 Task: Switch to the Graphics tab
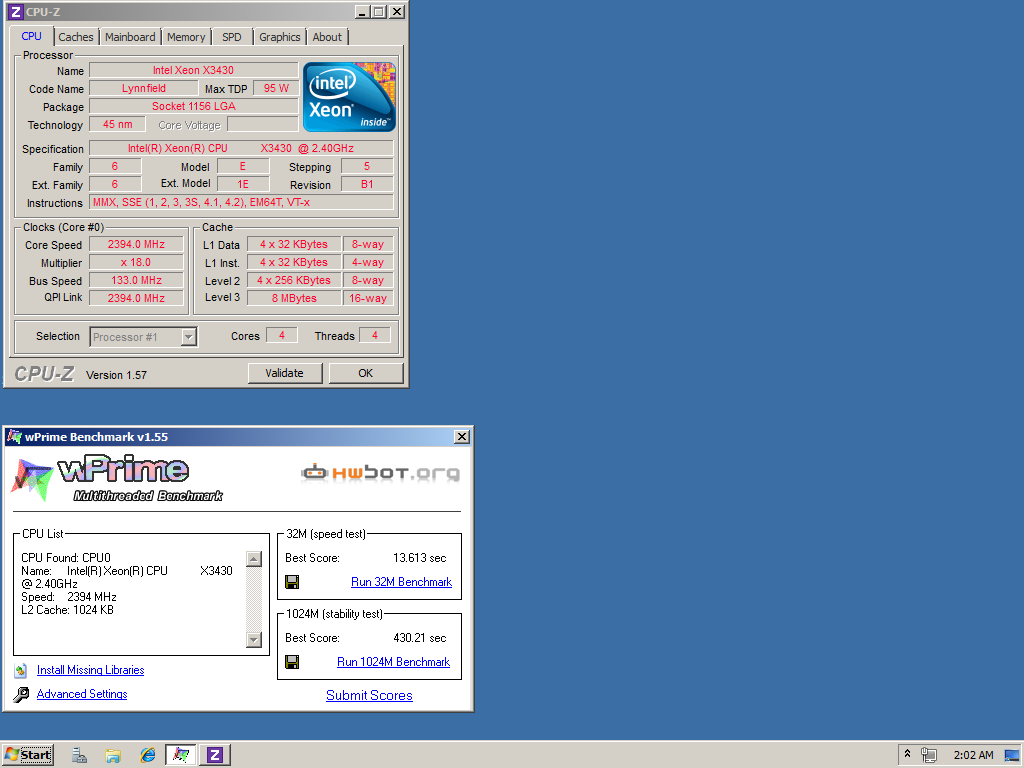tap(280, 37)
